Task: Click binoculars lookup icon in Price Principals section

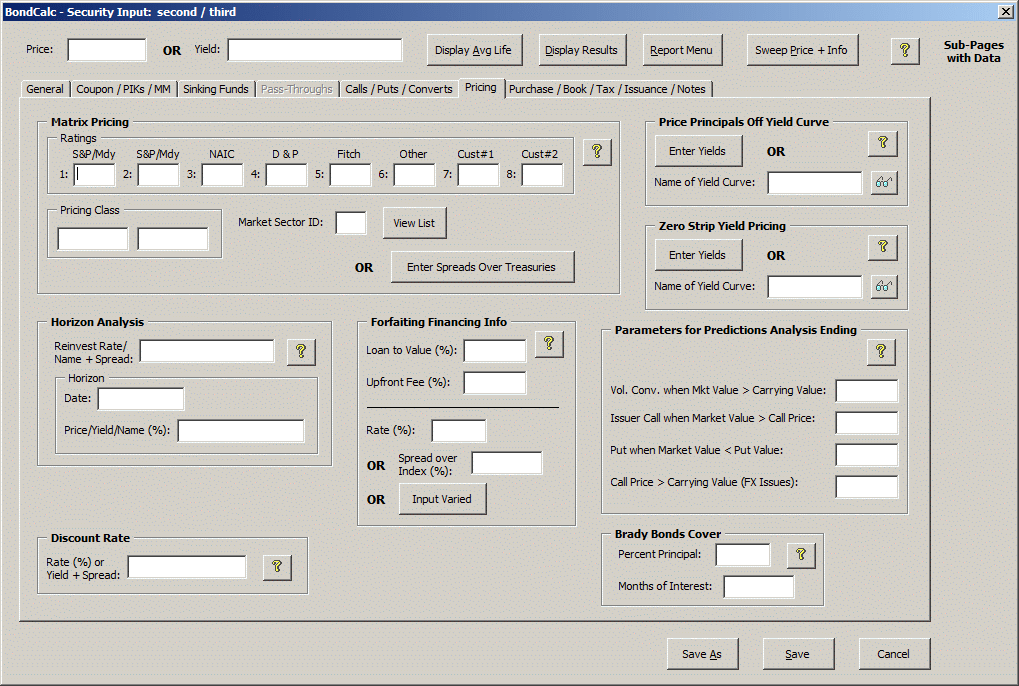Action: point(883,183)
